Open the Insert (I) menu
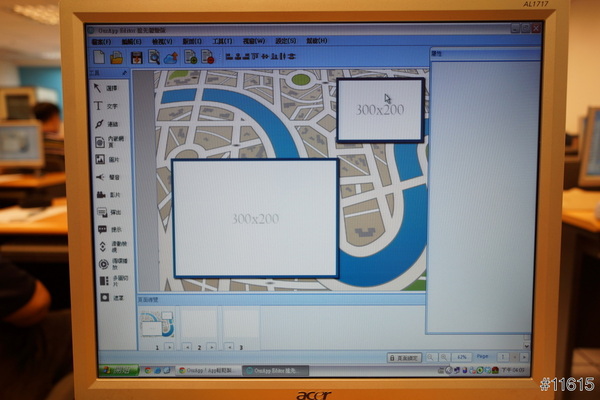The width and height of the screenshot is (600, 400). point(192,41)
